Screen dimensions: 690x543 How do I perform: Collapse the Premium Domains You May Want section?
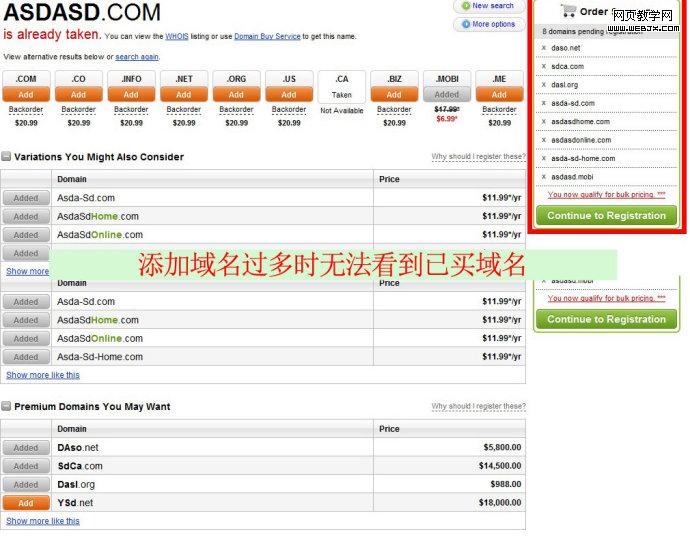pos(6,407)
